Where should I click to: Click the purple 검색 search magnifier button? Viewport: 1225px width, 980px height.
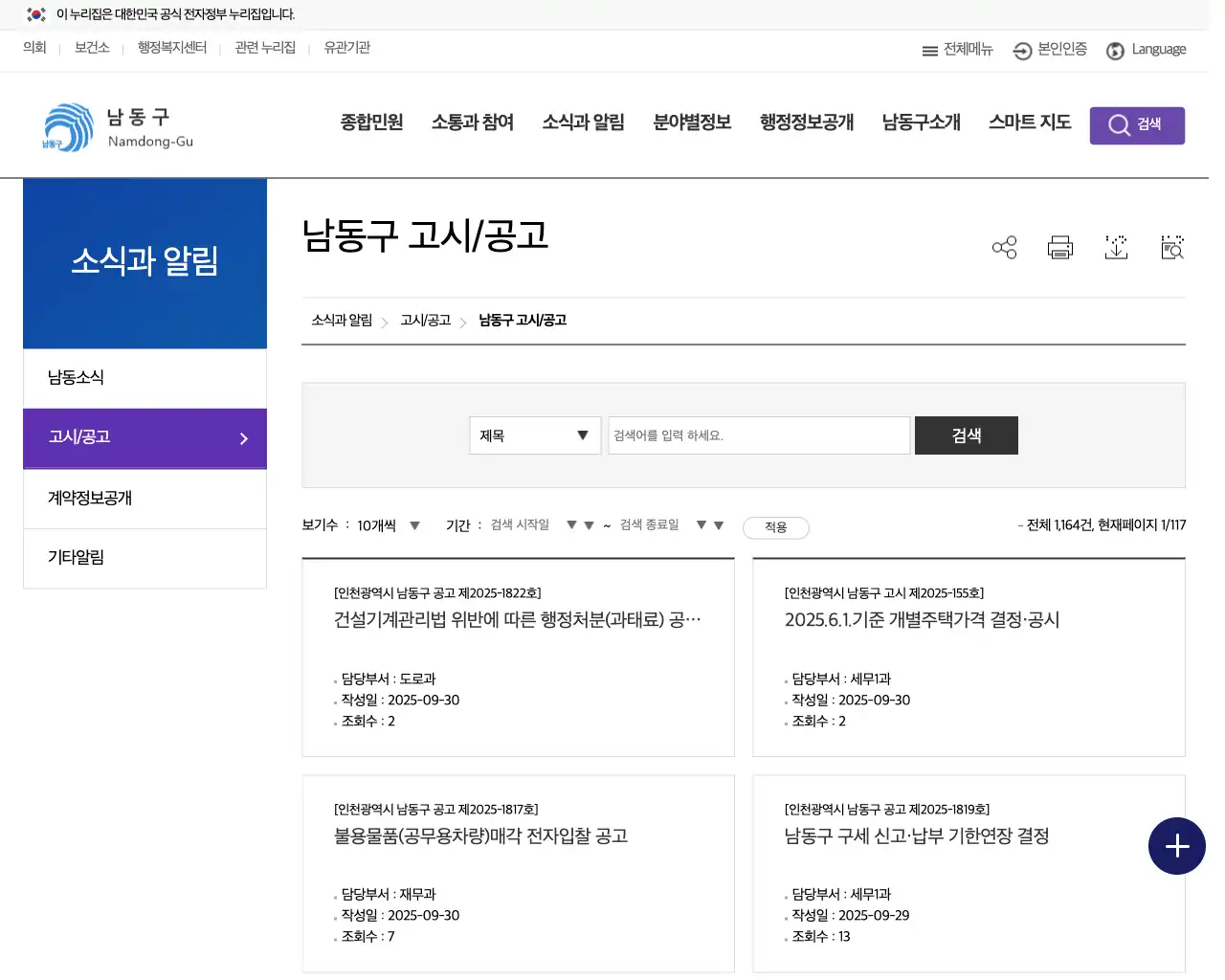click(1137, 124)
